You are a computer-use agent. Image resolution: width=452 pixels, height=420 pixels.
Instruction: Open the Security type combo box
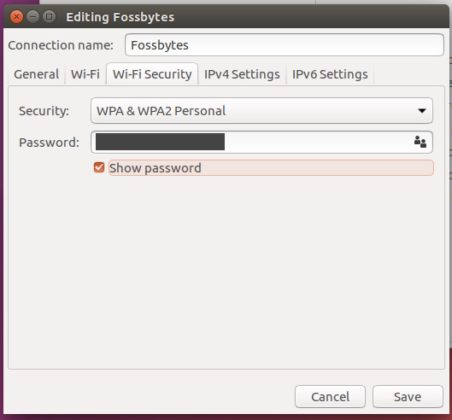coord(262,111)
